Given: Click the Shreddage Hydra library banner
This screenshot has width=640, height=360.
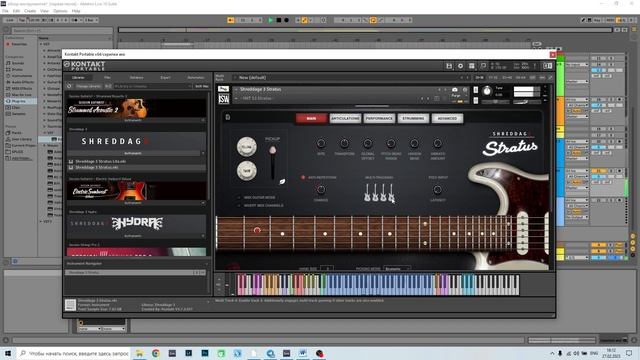Looking at the screenshot, I should pyautogui.click(x=136, y=223).
